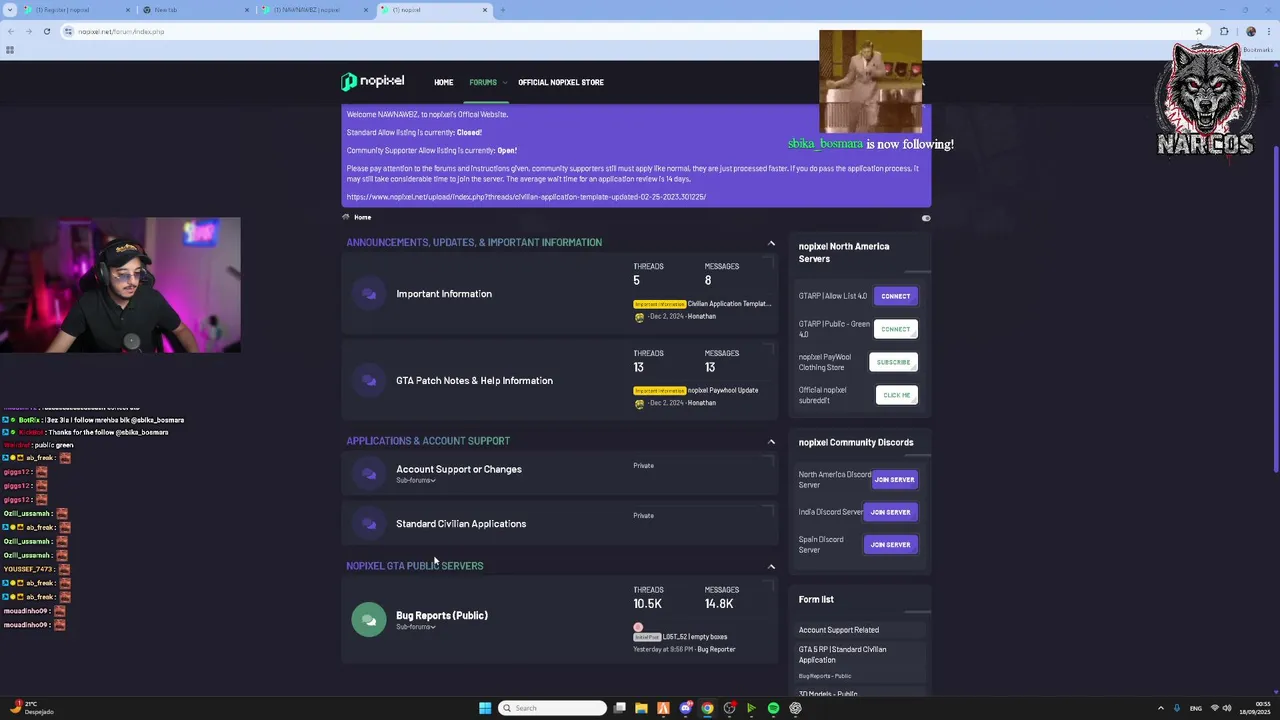
Task: Click SUBSCRIBE for PayWool Clothing Store
Action: (x=894, y=362)
